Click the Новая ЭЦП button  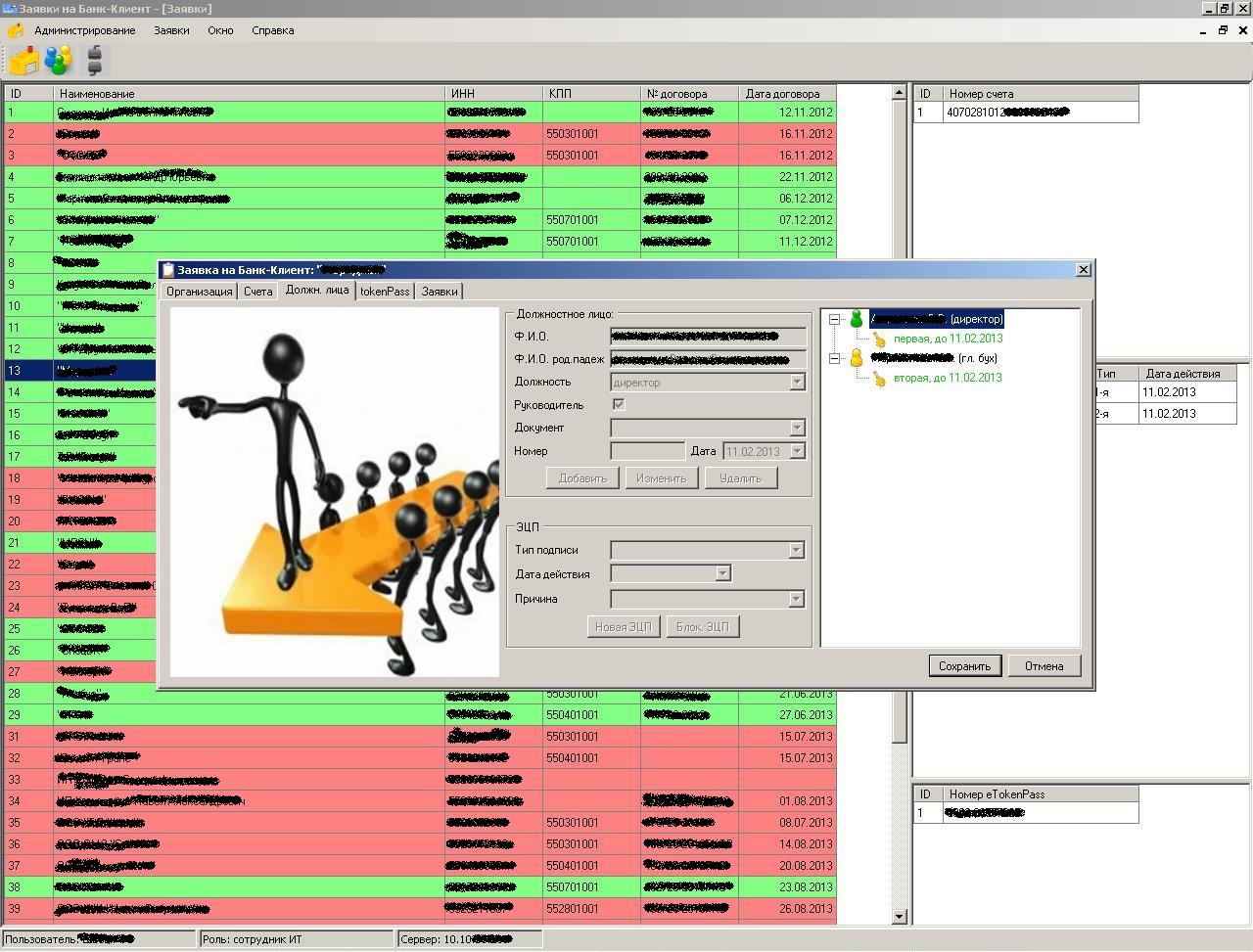(624, 627)
